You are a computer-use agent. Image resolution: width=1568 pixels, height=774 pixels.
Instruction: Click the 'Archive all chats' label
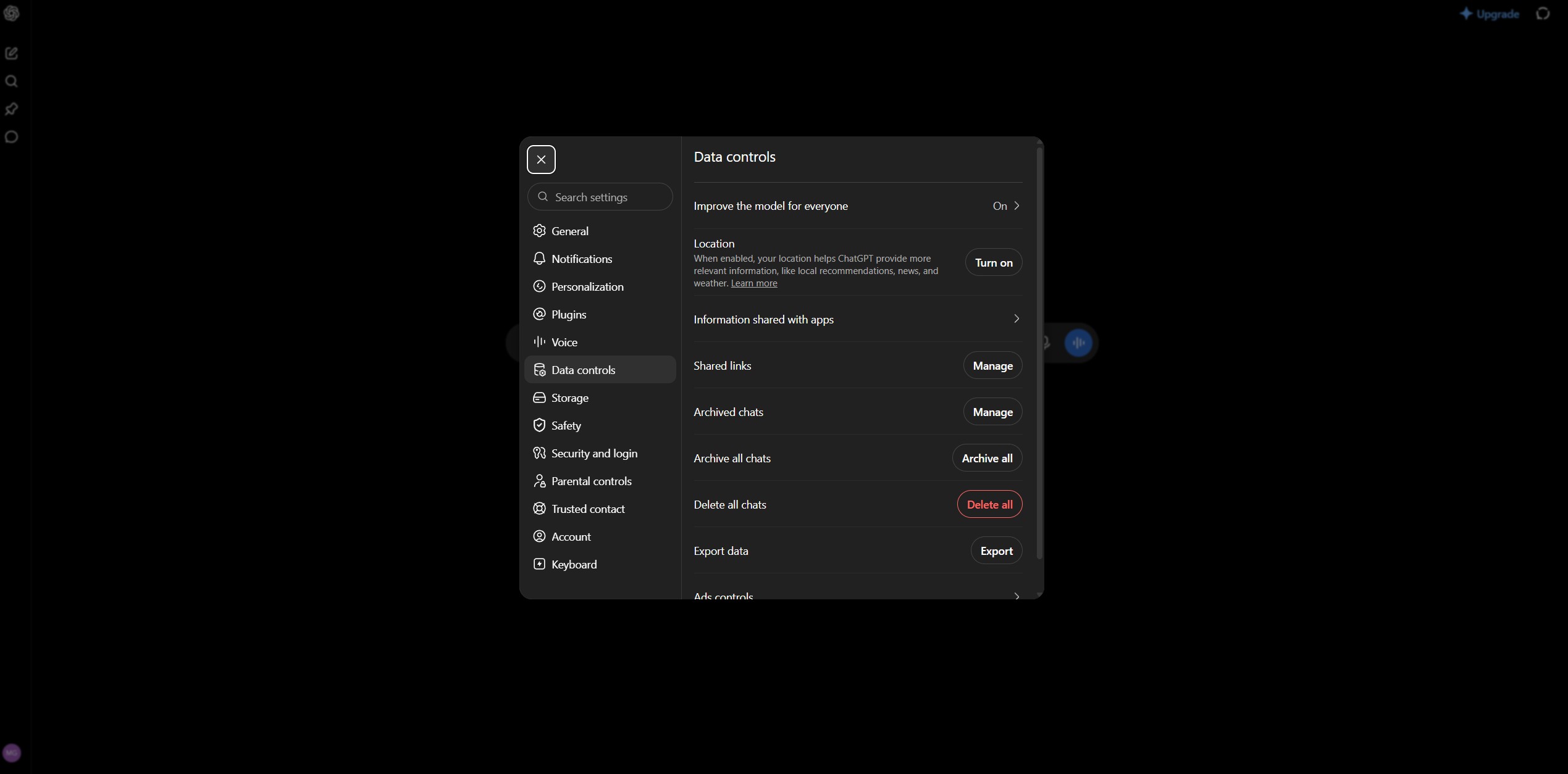[x=732, y=459]
